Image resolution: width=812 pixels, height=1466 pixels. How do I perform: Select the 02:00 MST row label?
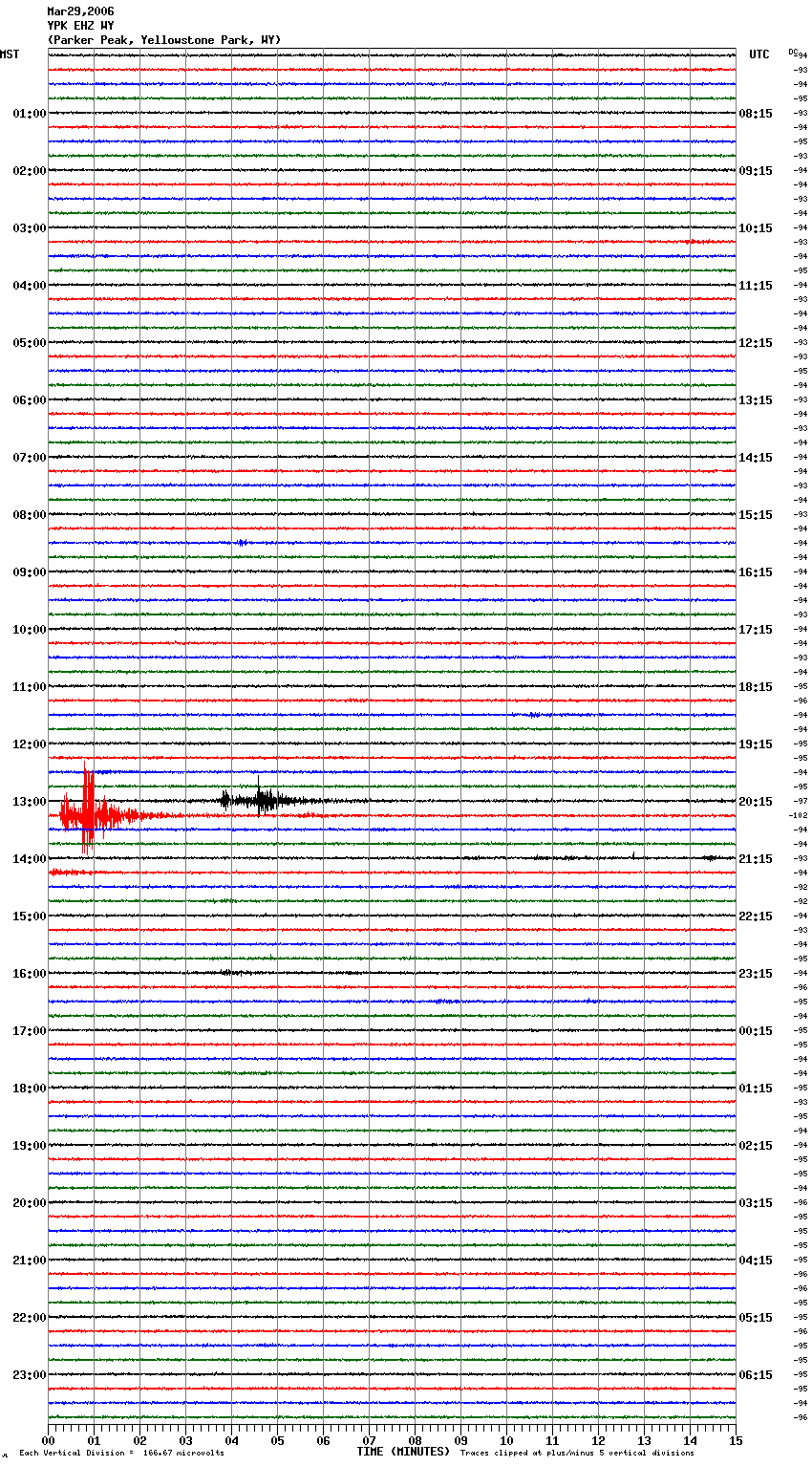(x=30, y=171)
